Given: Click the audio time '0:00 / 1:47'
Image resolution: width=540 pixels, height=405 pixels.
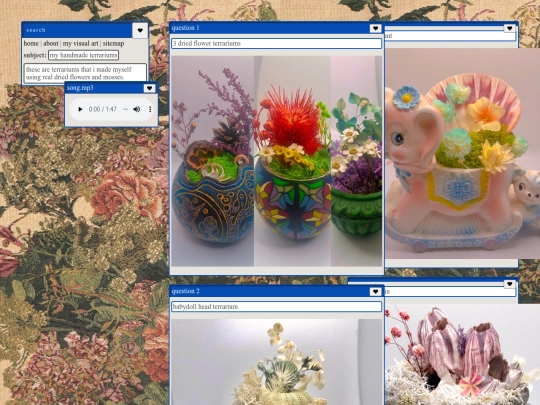Looking at the screenshot, I should pos(103,109).
